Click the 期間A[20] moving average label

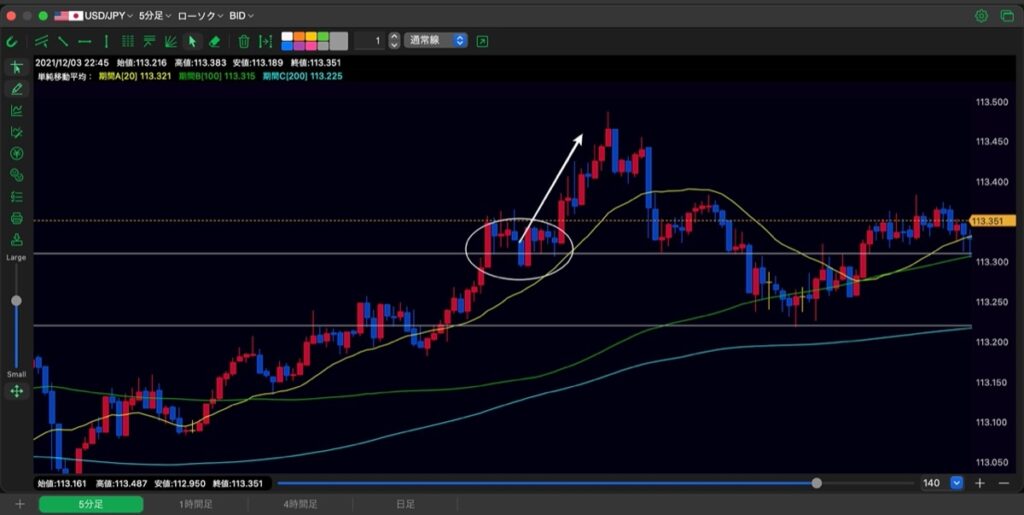[x=133, y=76]
